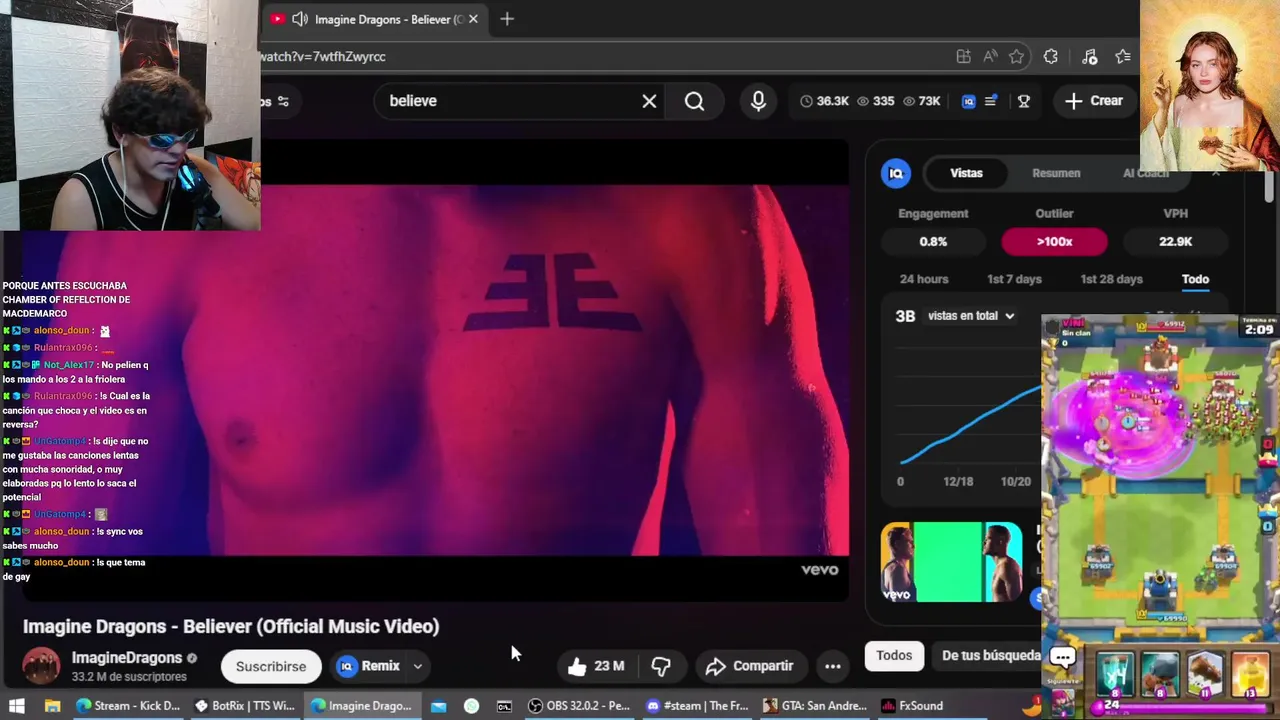Click the 73K eye stat
Screen dimensions: 1280x720
pos(921,101)
